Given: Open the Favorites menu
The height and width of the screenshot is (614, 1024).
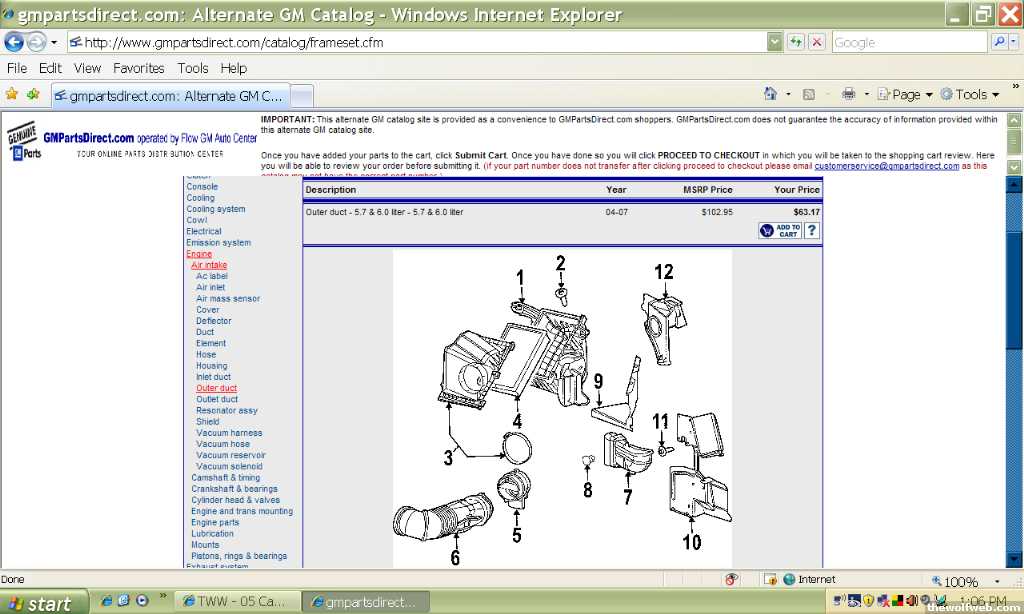Looking at the screenshot, I should 138,68.
